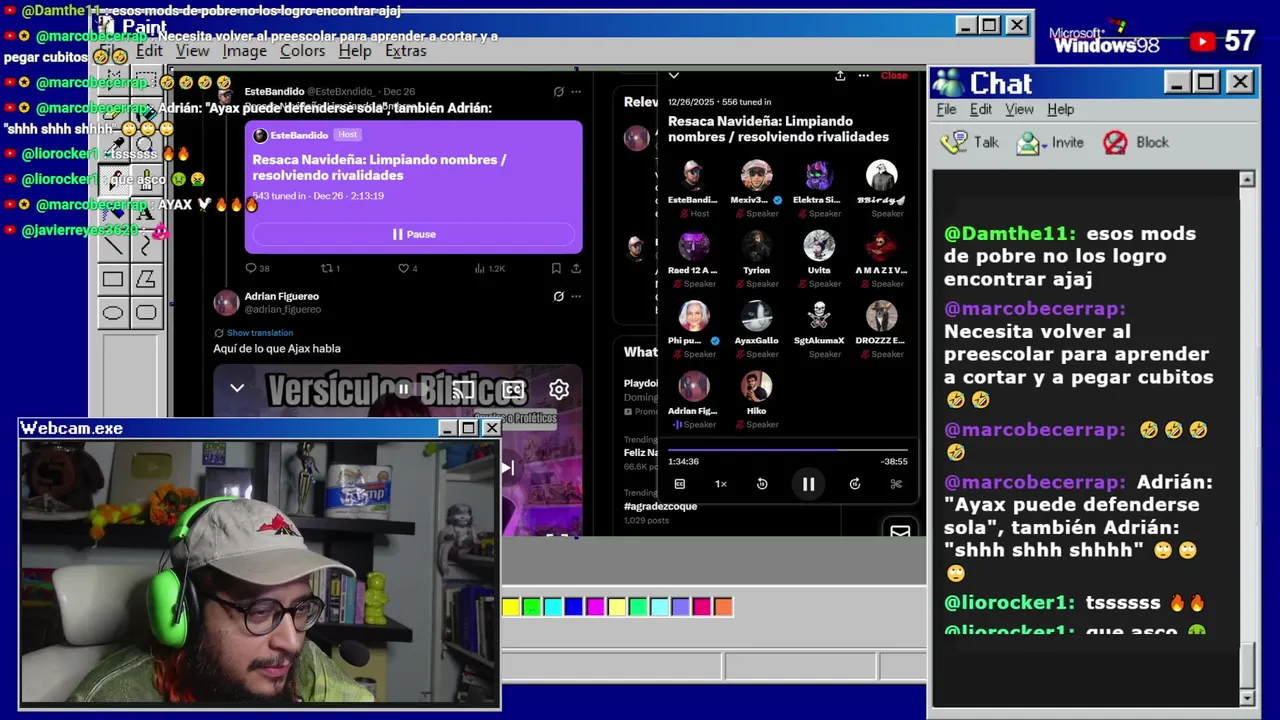Open the Chat window File menu
The image size is (1280, 720).
[946, 109]
